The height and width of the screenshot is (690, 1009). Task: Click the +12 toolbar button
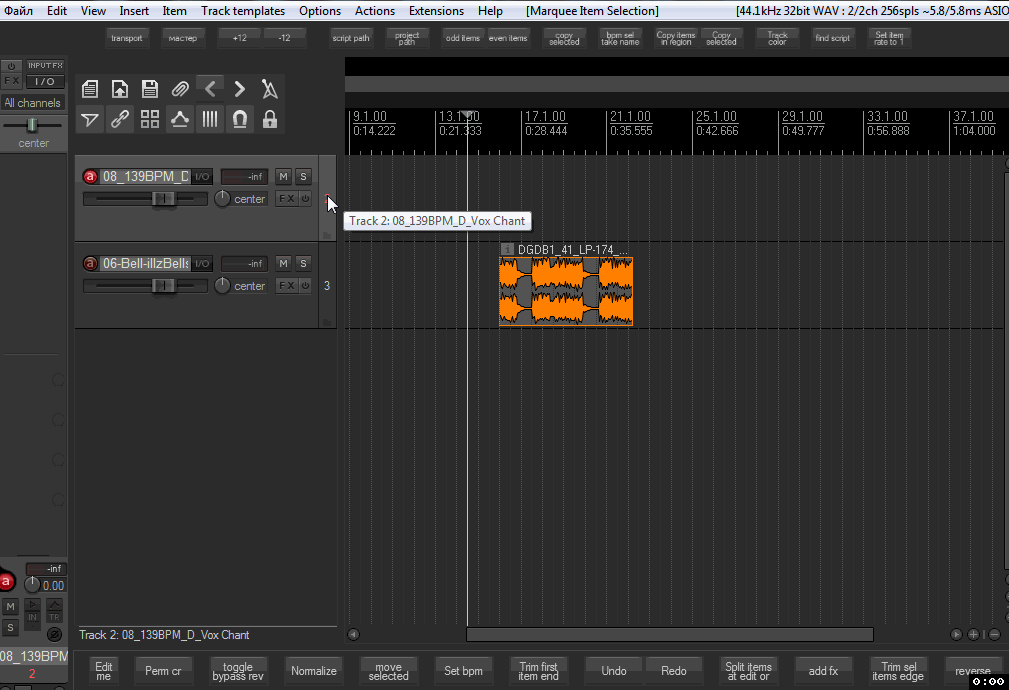point(239,39)
